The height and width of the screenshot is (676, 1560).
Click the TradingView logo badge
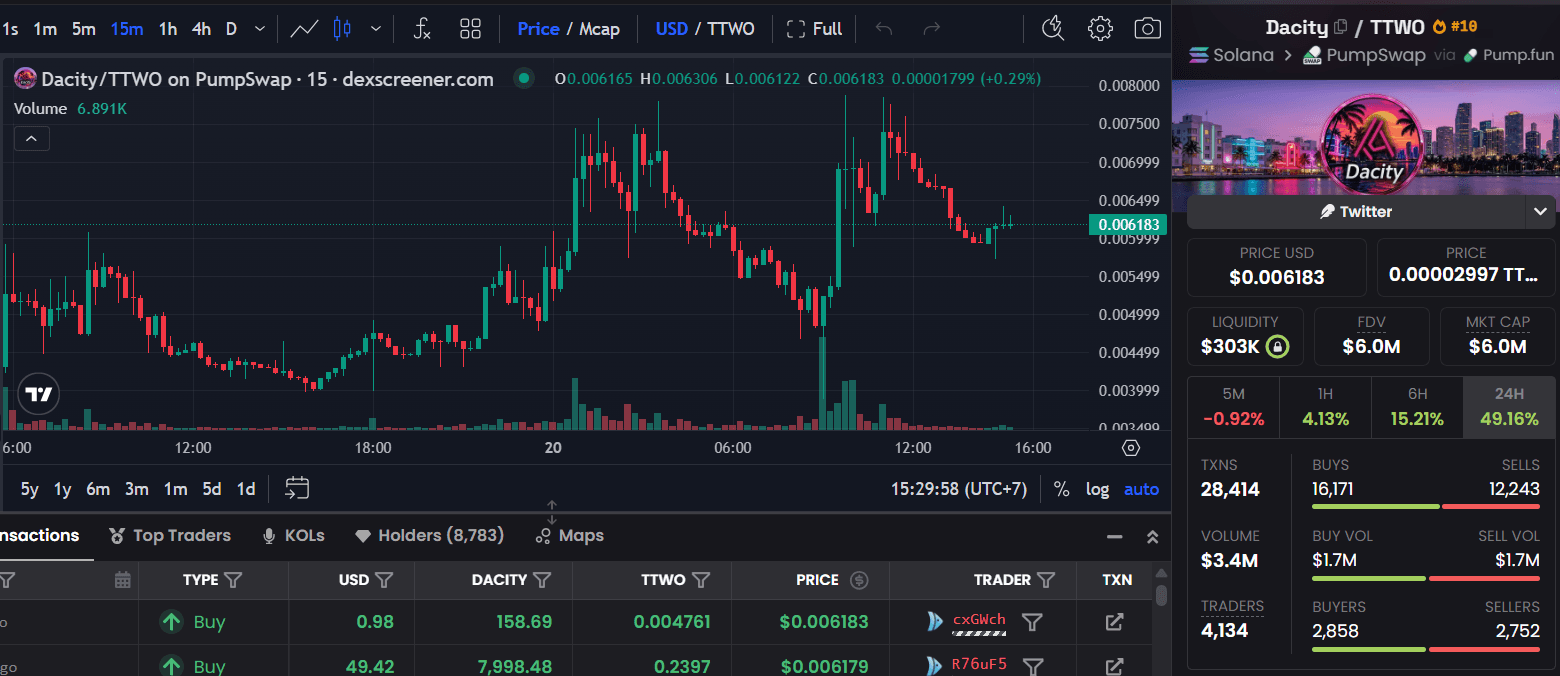(39, 394)
